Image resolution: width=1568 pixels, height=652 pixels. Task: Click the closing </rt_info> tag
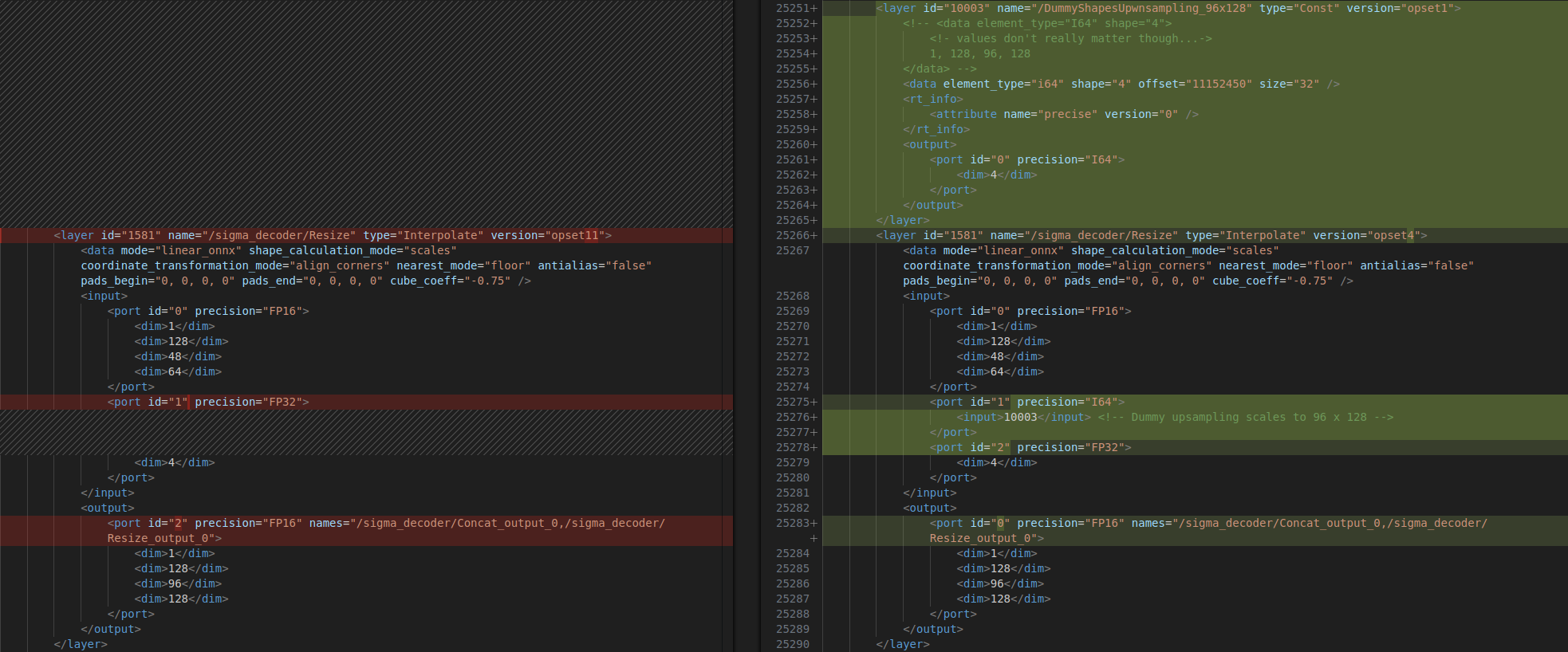tap(936, 129)
